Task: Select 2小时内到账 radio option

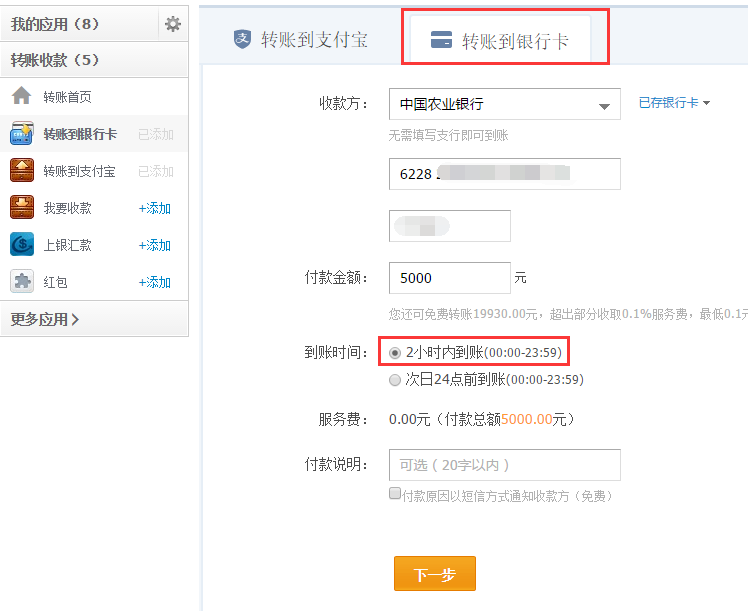Action: pyautogui.click(x=395, y=353)
